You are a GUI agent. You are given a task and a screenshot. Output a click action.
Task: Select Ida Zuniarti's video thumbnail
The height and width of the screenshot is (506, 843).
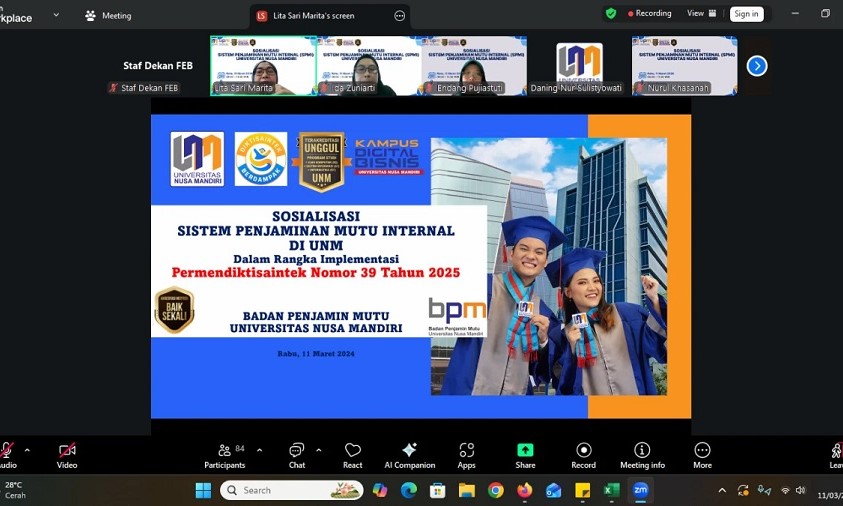[368, 66]
